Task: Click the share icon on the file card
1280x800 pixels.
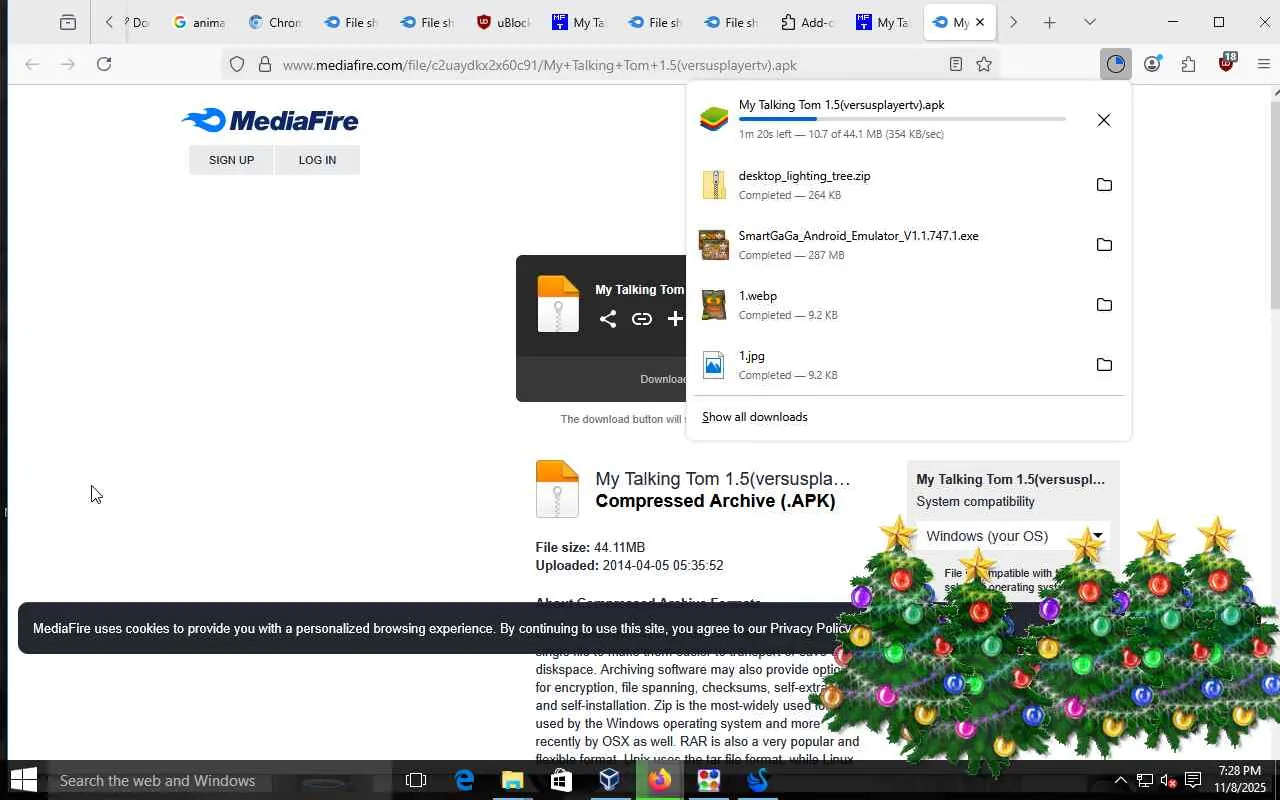Action: (x=608, y=319)
